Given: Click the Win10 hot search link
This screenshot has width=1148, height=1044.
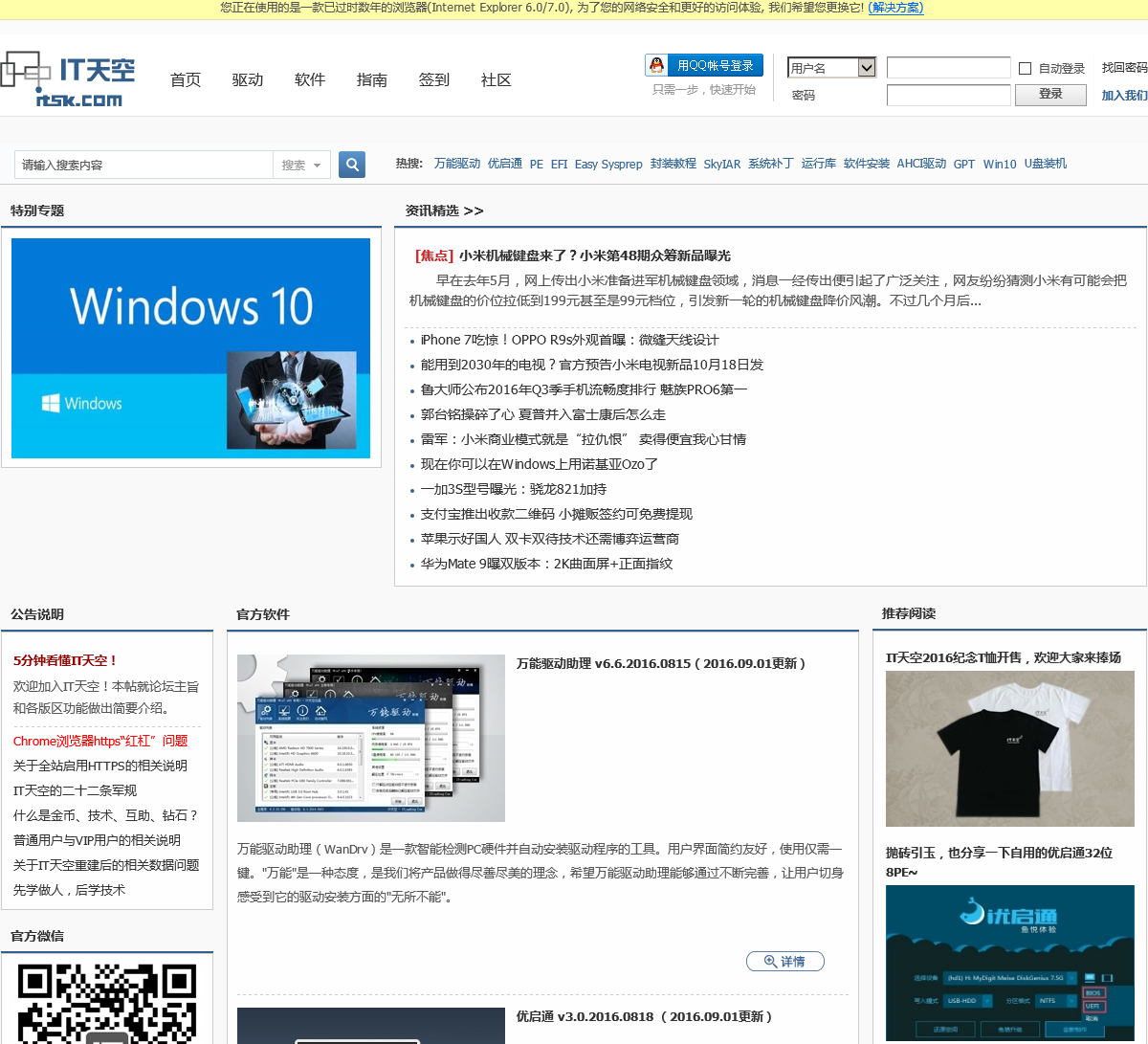Looking at the screenshot, I should (1000, 164).
